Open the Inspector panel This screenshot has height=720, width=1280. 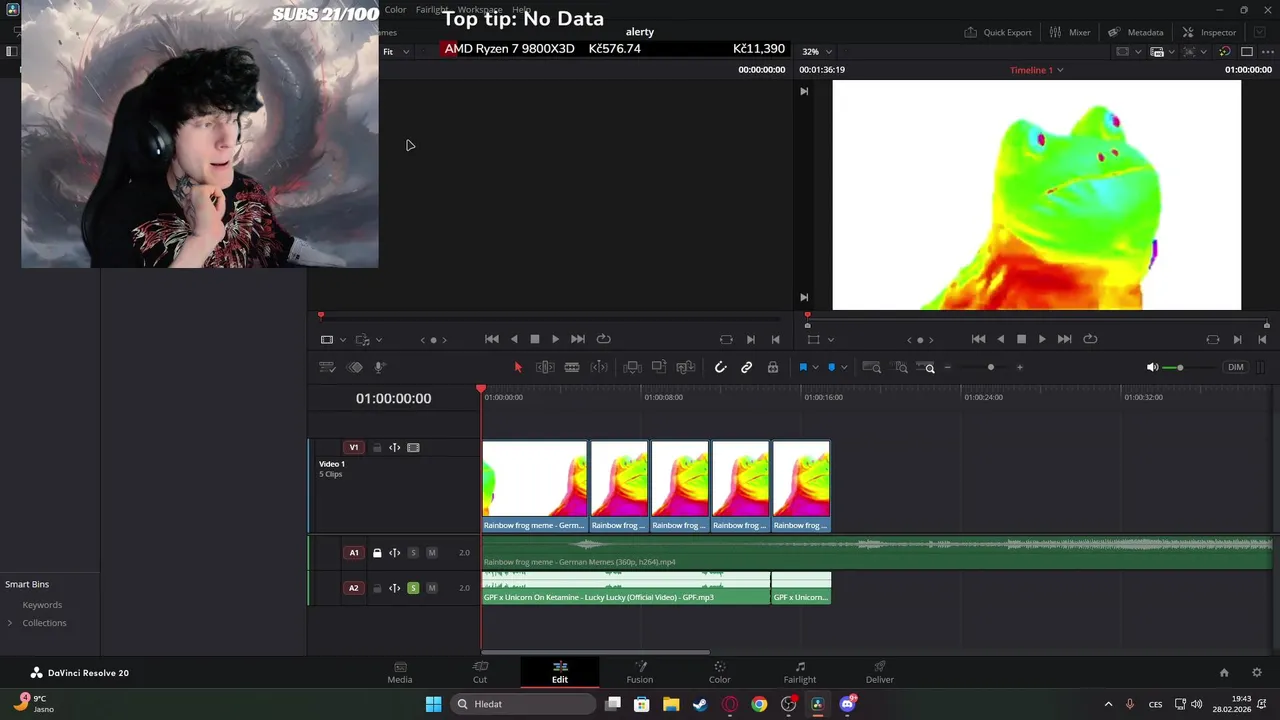[1209, 32]
